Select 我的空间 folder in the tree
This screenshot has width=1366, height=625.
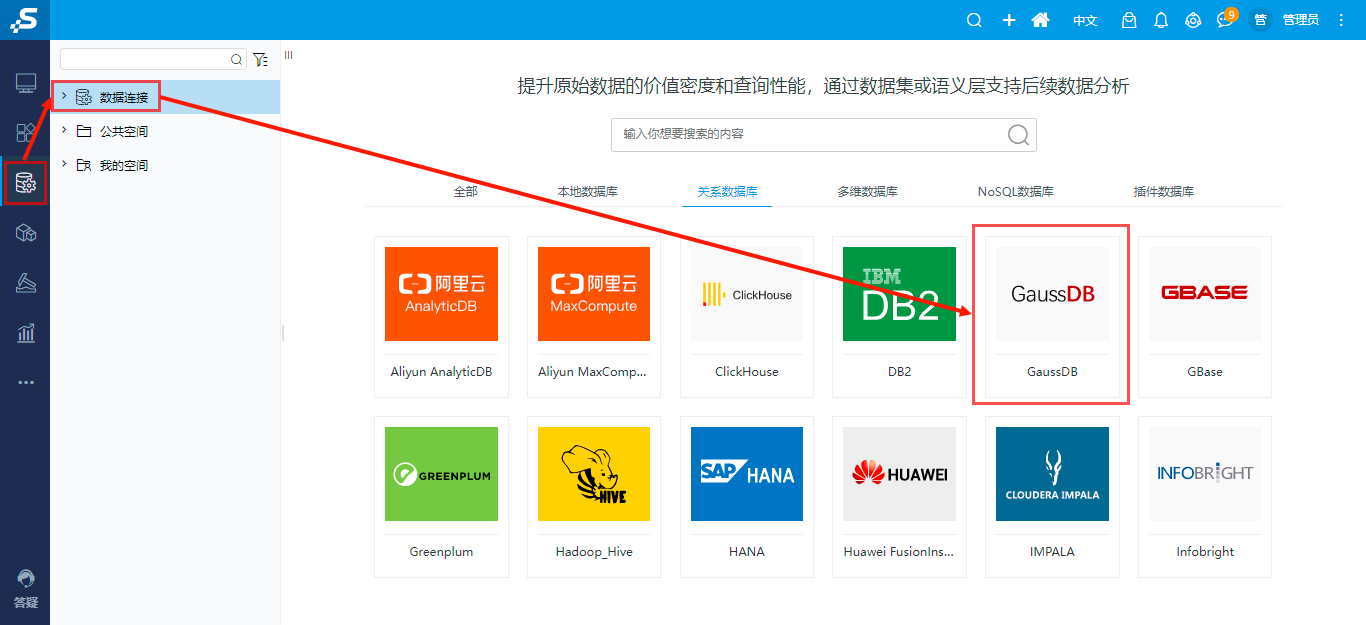pos(124,165)
